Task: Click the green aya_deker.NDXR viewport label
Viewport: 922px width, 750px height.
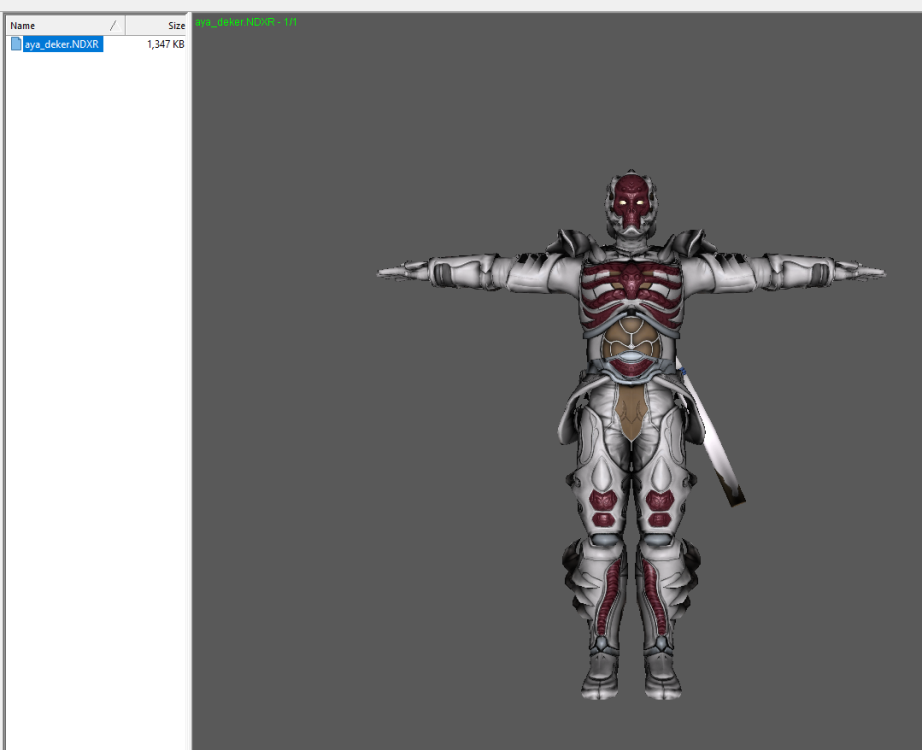Action: click(246, 22)
